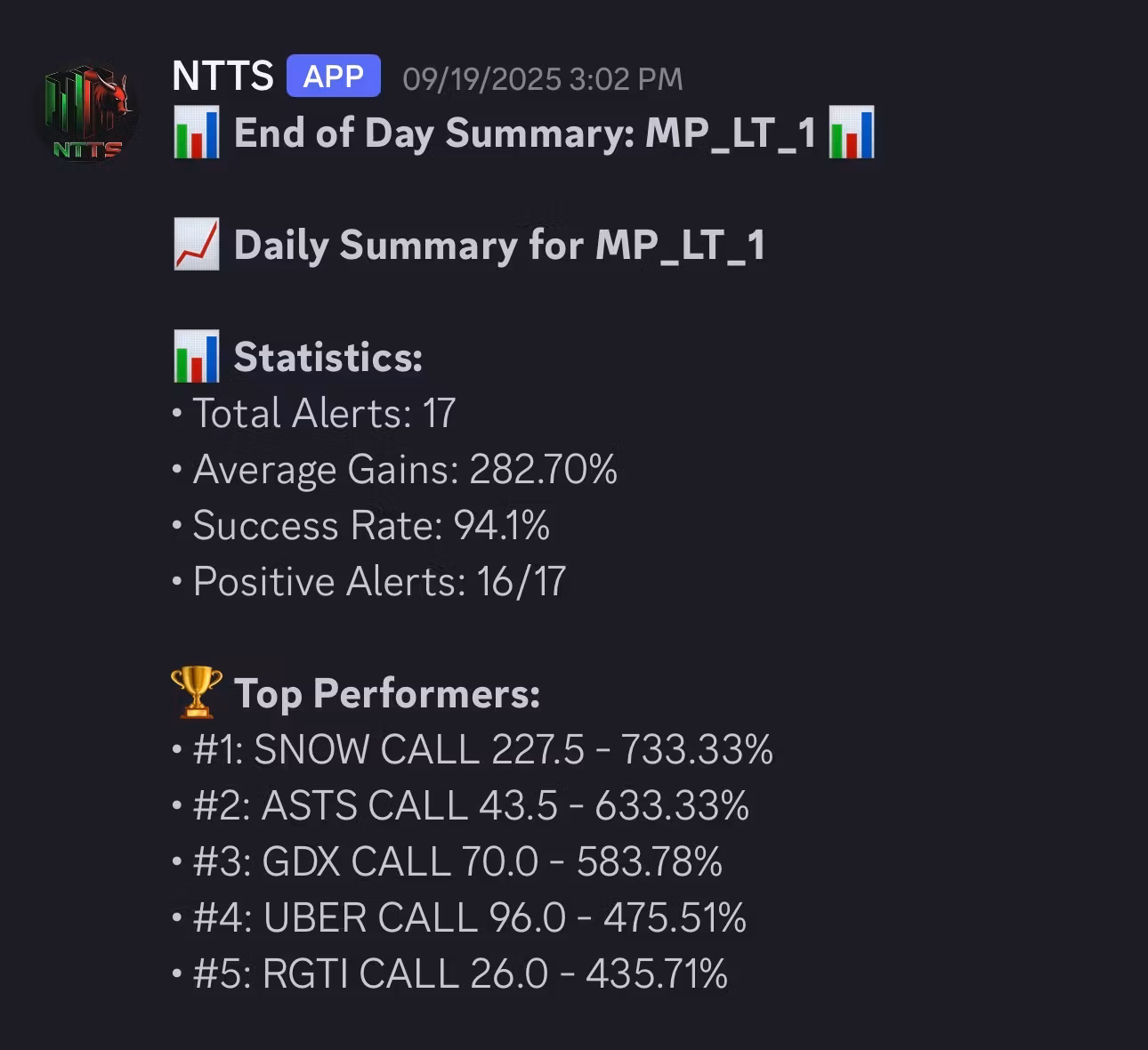Click the bar chart emoji beside Statistics
The image size is (1148, 1050).
click(197, 357)
